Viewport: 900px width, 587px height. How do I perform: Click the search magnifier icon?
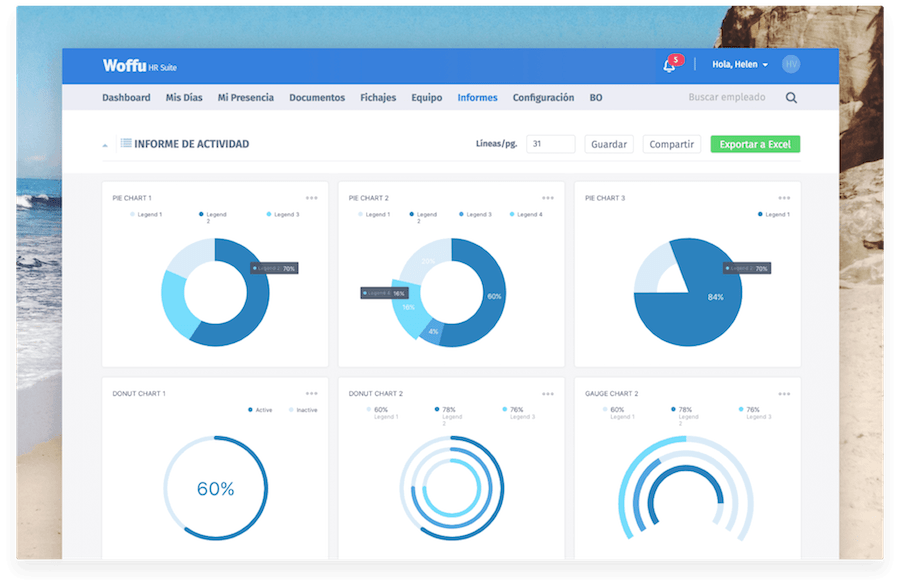[x=791, y=98]
